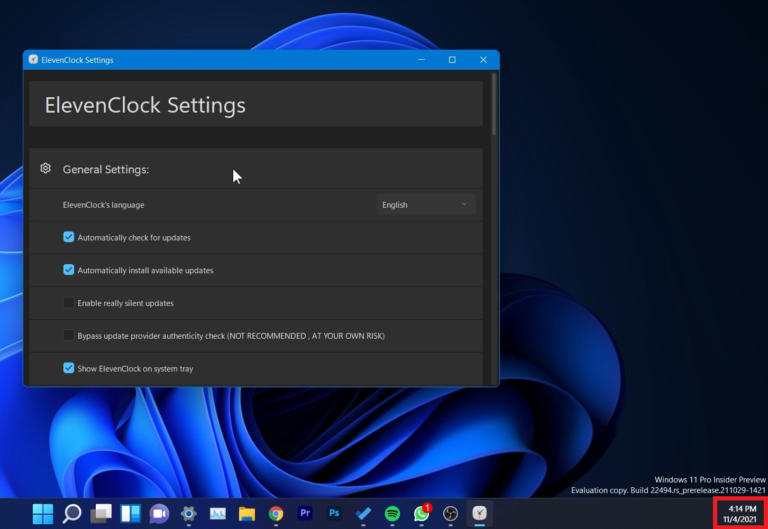The image size is (768, 529).
Task: Uncheck Automatically check for updates
Action: click(x=69, y=237)
